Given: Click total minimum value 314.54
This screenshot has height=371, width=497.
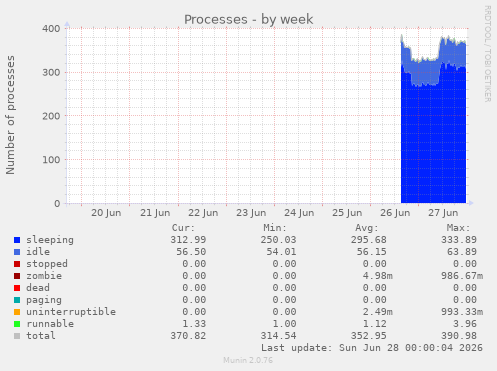Looking at the screenshot, I should 278,336.
